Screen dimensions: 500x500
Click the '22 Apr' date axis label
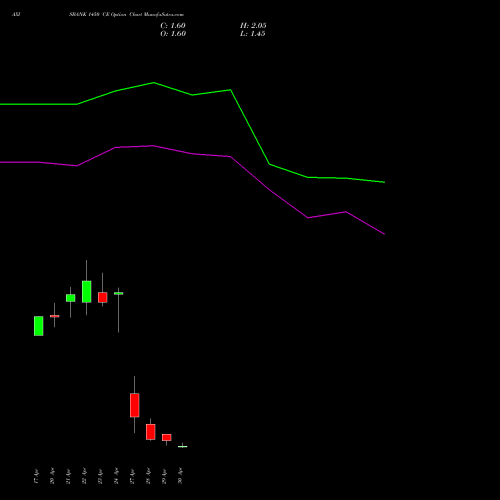coord(84,477)
